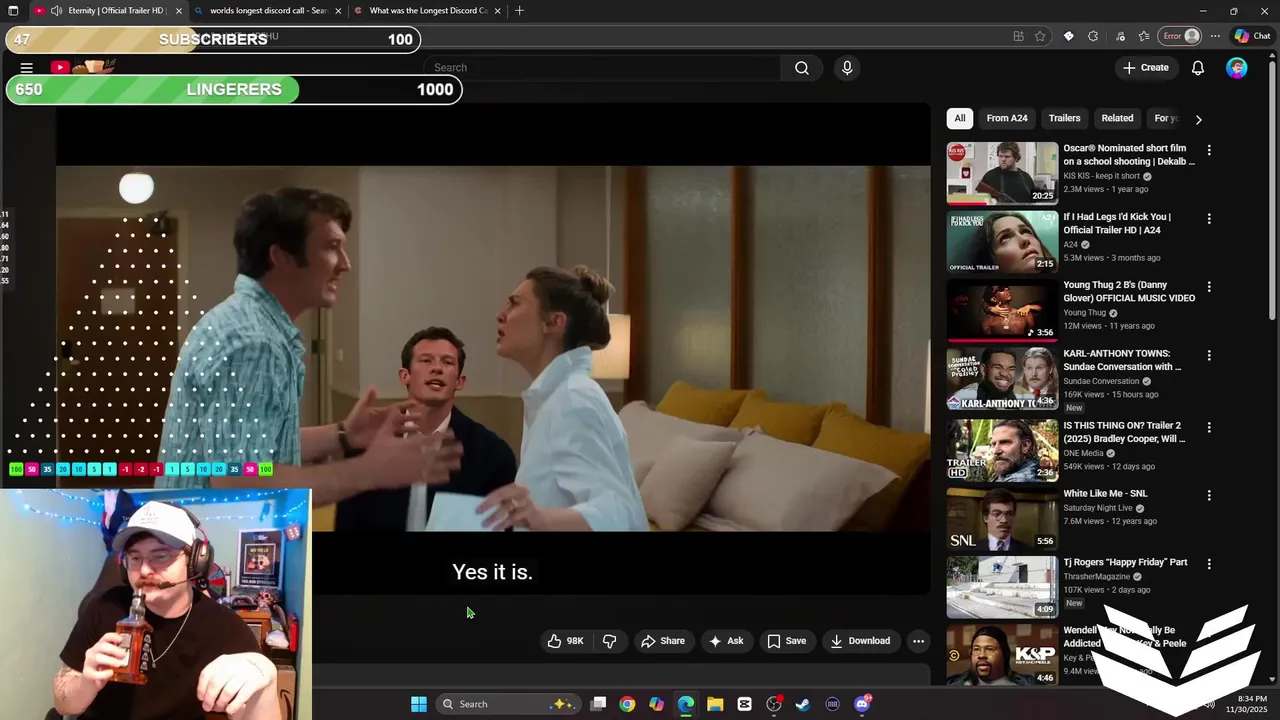The width and height of the screenshot is (1280, 720).
Task: Open File Explorer from the taskbar
Action: coord(715,704)
